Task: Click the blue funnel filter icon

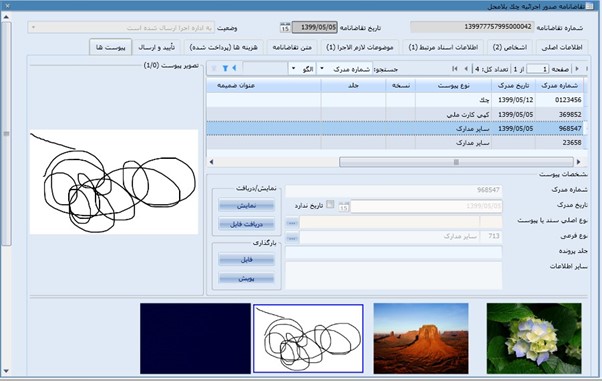Action: pyautogui.click(x=225, y=68)
